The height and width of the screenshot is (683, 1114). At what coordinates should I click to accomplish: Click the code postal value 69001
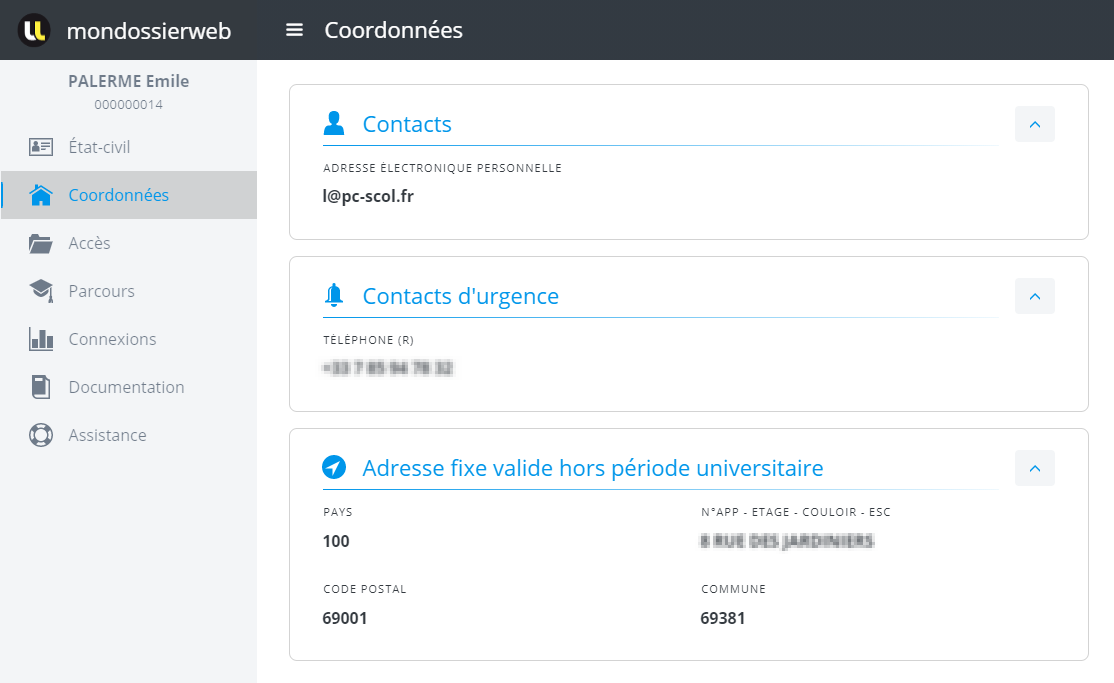point(345,618)
